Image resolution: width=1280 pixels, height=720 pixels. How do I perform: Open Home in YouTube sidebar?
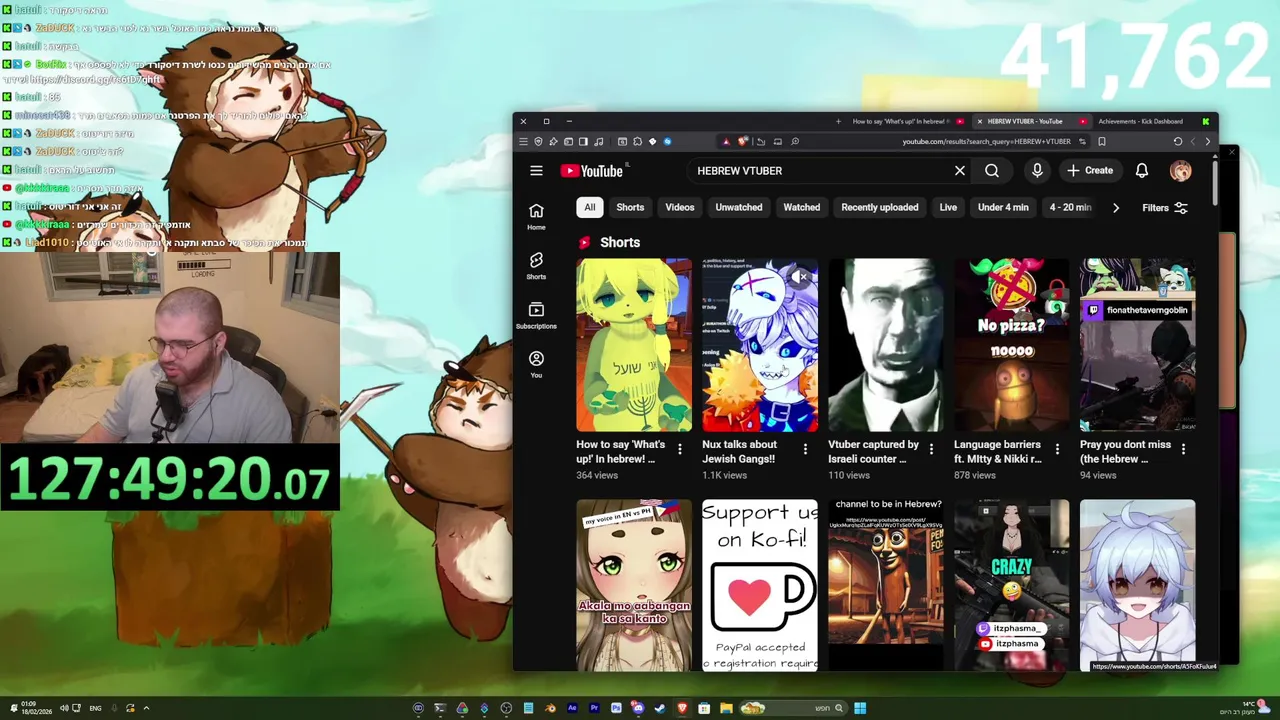[536, 216]
